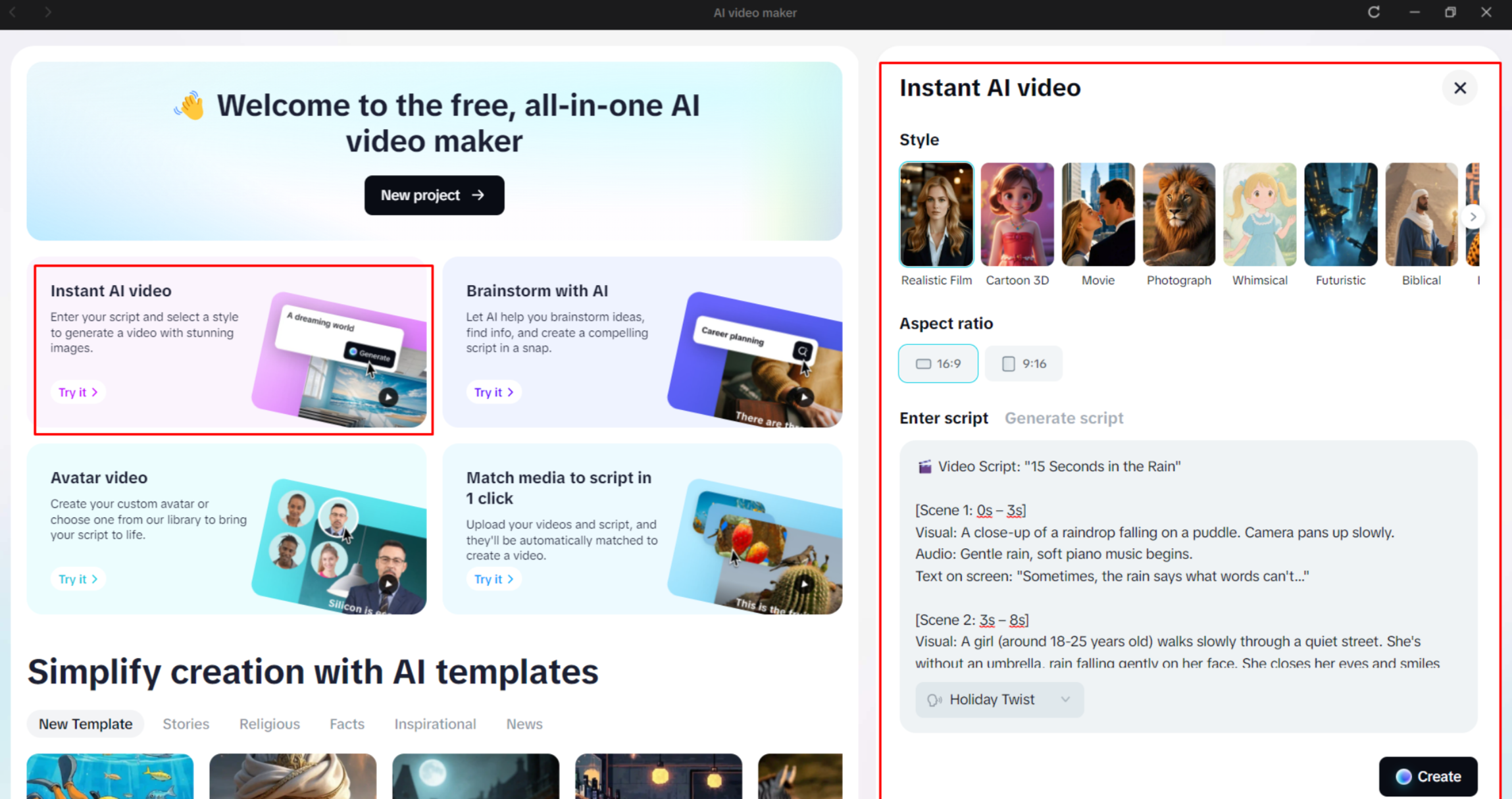Screen dimensions: 1512x799
Task: Select the Photograph style
Action: point(1178,214)
